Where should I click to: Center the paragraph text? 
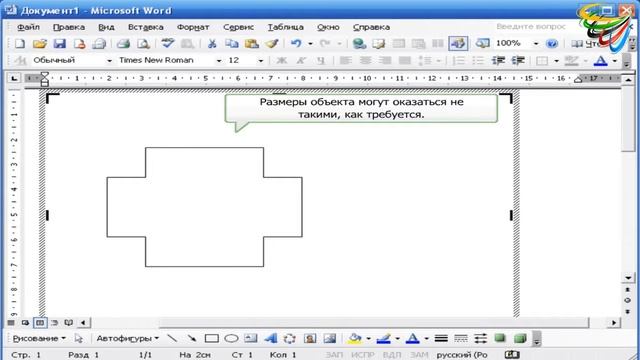(365, 60)
